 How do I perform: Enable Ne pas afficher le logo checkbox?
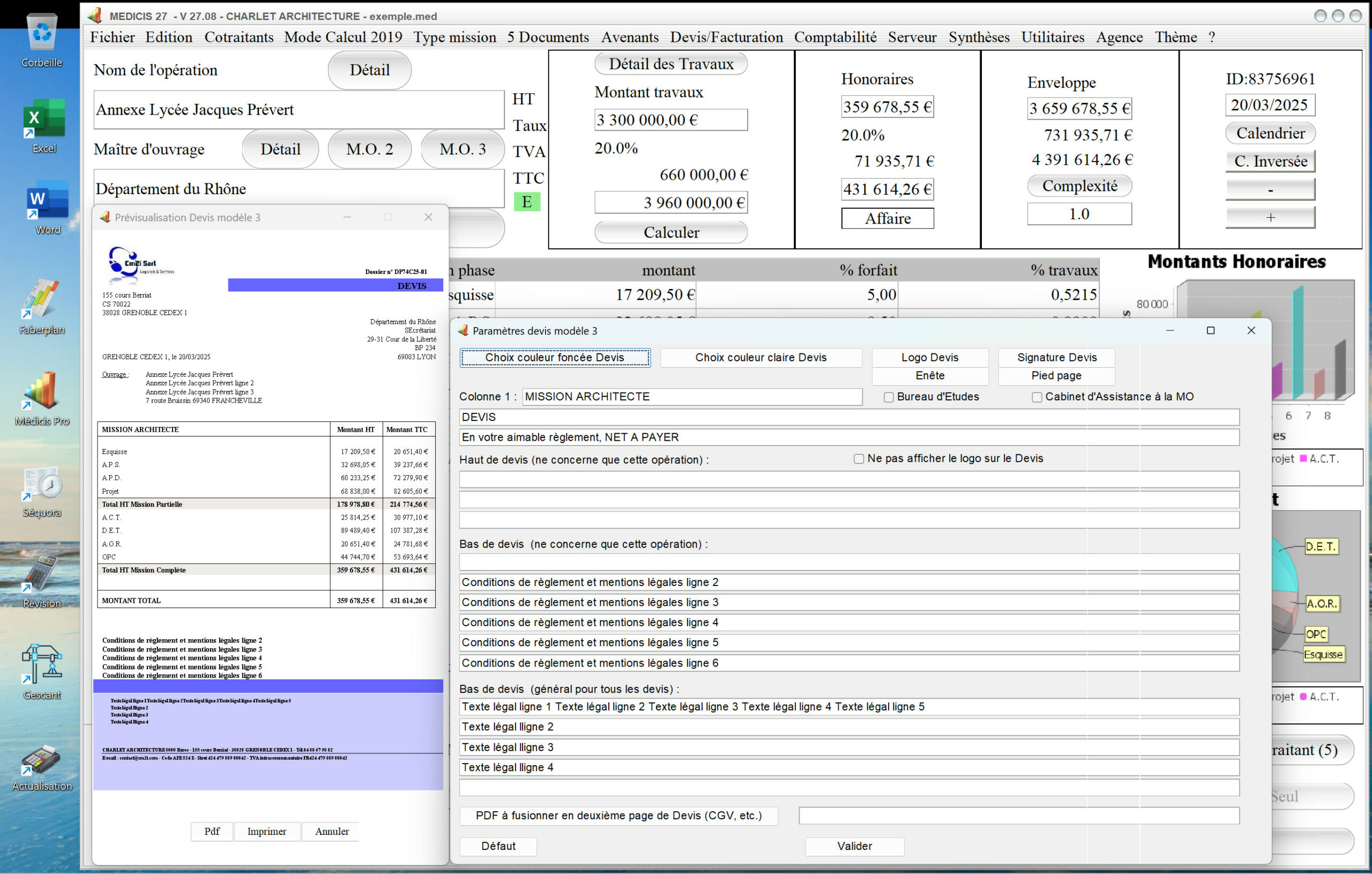pos(859,459)
